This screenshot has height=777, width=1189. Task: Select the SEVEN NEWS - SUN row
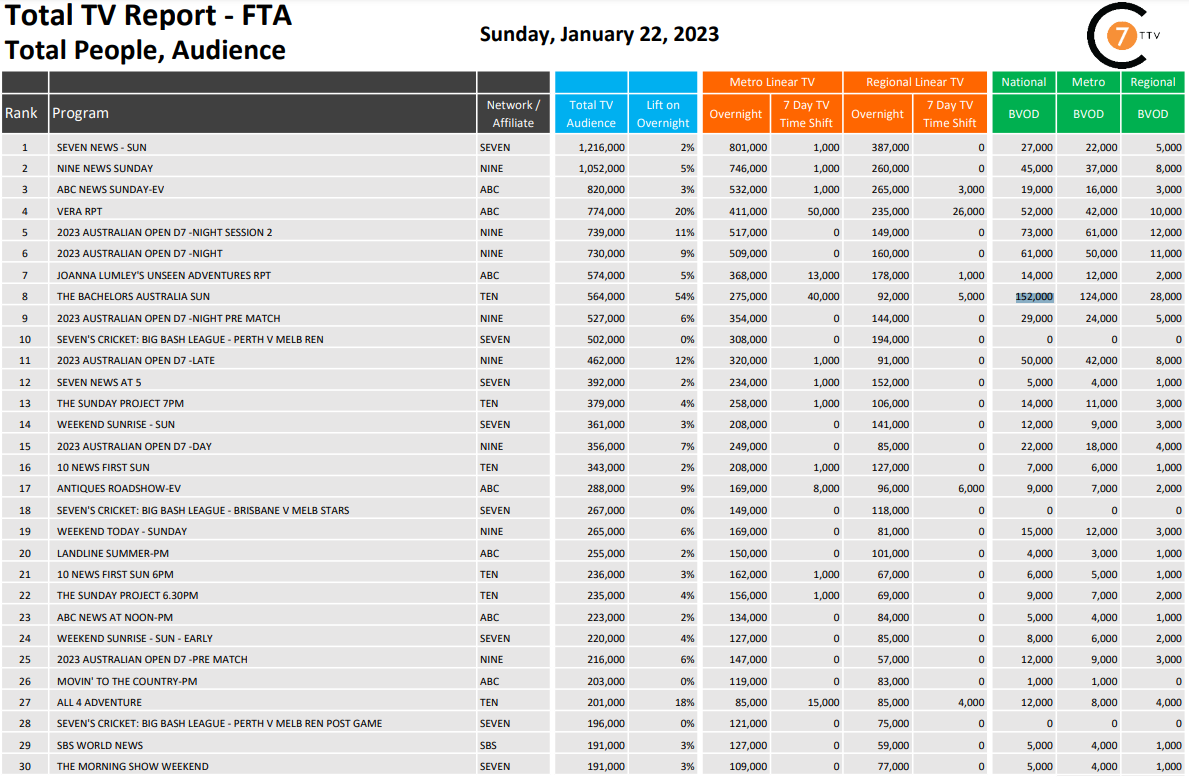[101, 147]
